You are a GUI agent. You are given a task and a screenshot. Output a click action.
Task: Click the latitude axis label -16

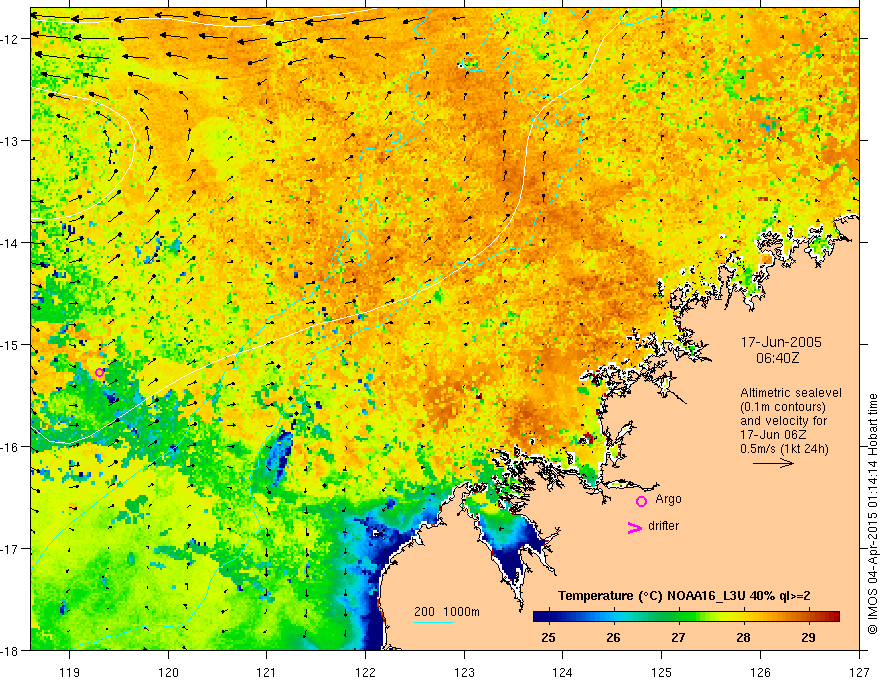[11, 447]
